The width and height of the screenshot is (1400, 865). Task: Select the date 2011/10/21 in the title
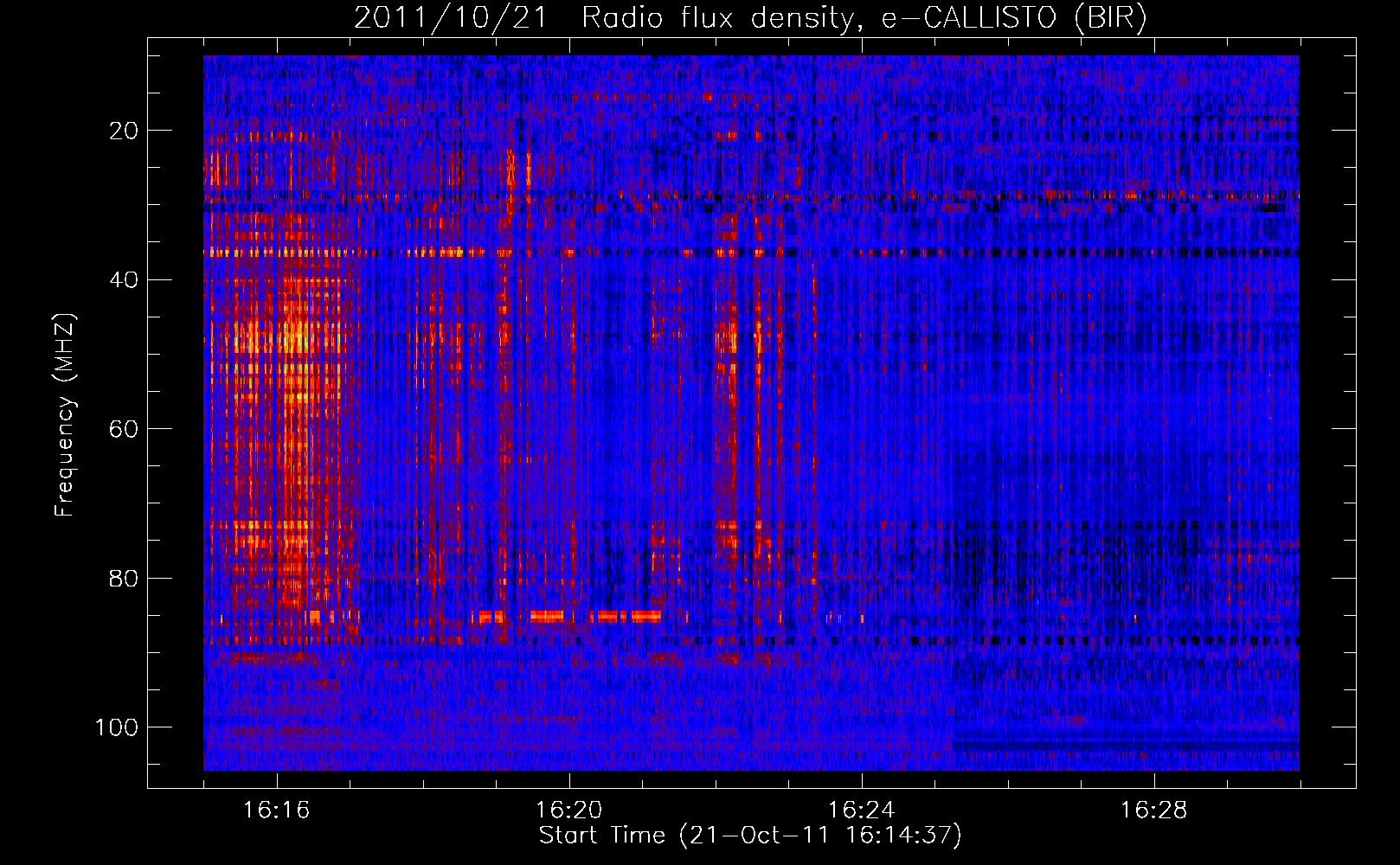pos(451,18)
